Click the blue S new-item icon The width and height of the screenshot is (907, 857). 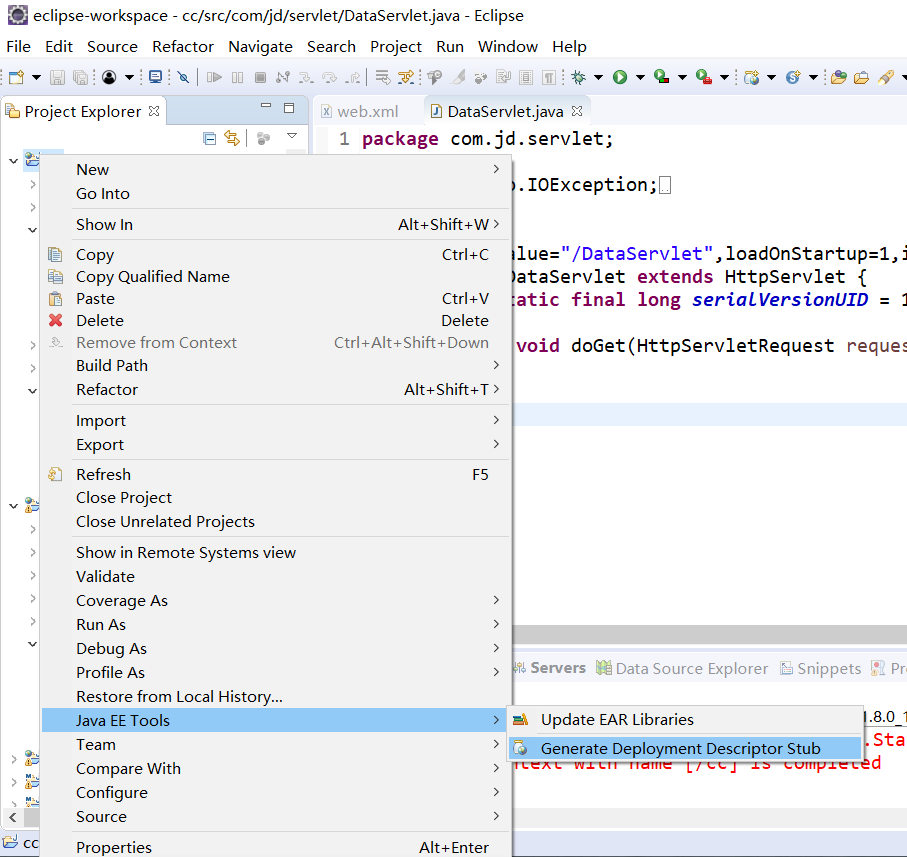tap(793, 77)
